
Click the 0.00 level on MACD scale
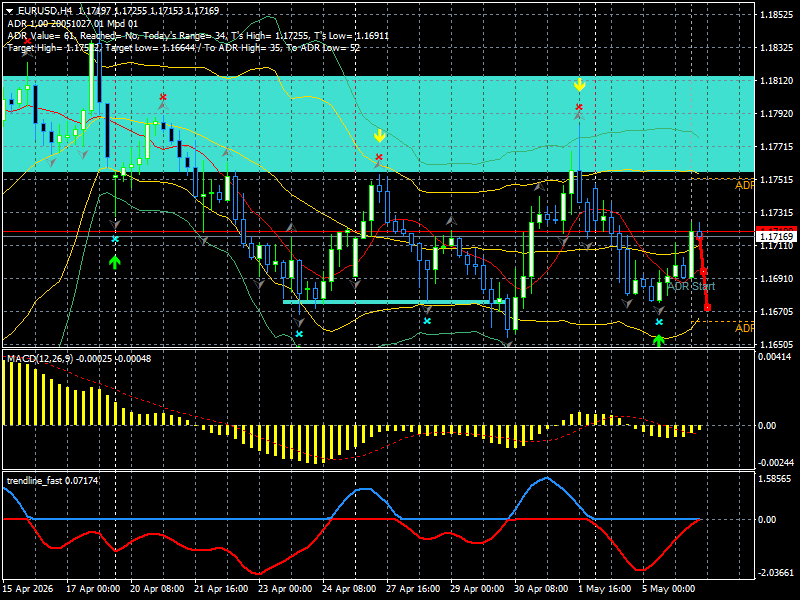[x=767, y=426]
